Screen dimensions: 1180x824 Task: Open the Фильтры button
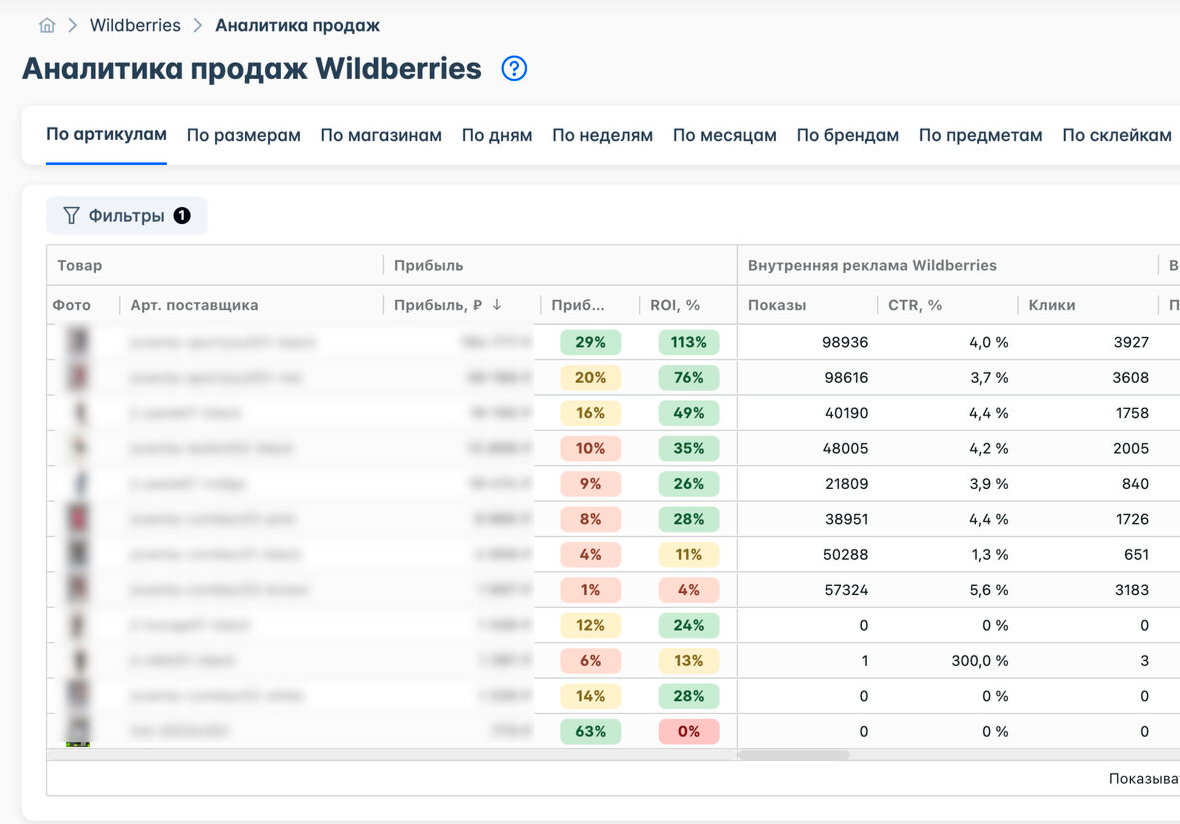(x=126, y=216)
